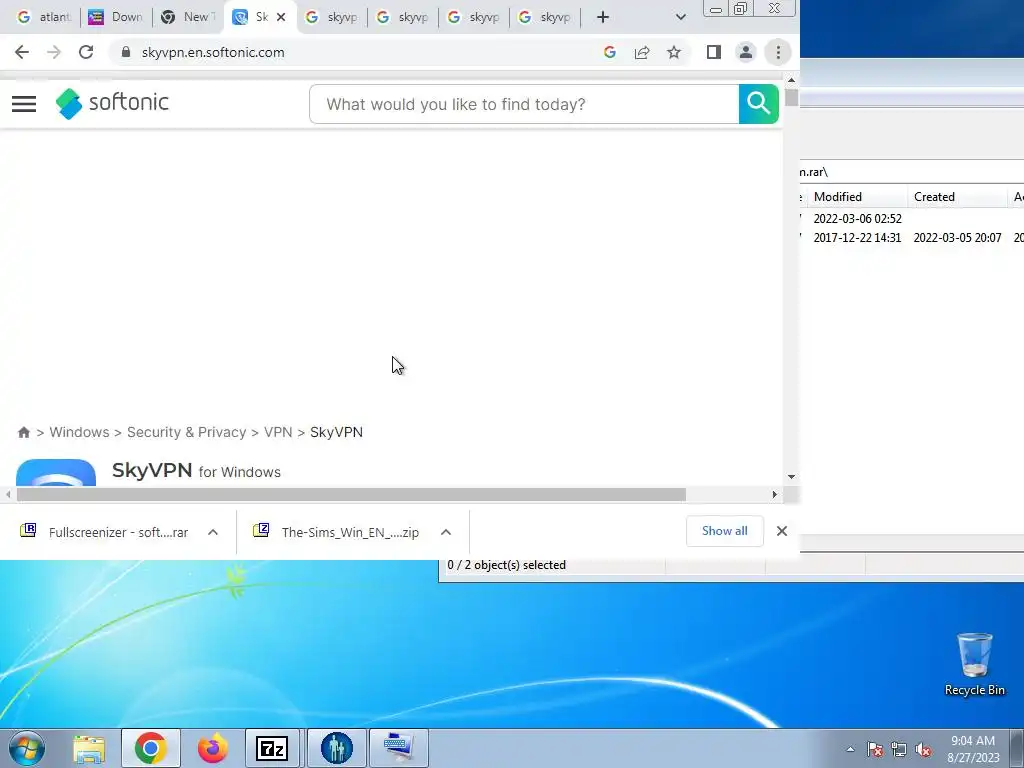Image resolution: width=1024 pixels, height=768 pixels.
Task: Open Chrome three-dot menu
Action: tap(778, 52)
